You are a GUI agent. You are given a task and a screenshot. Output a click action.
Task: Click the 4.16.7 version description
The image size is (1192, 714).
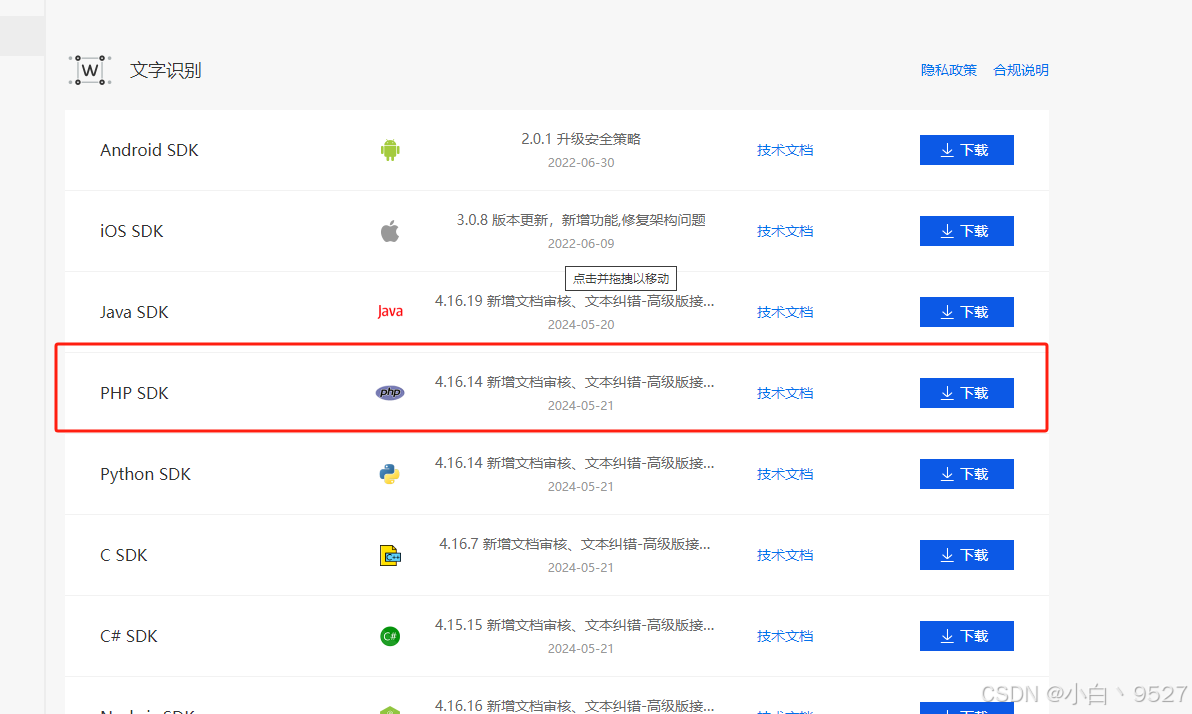point(575,544)
